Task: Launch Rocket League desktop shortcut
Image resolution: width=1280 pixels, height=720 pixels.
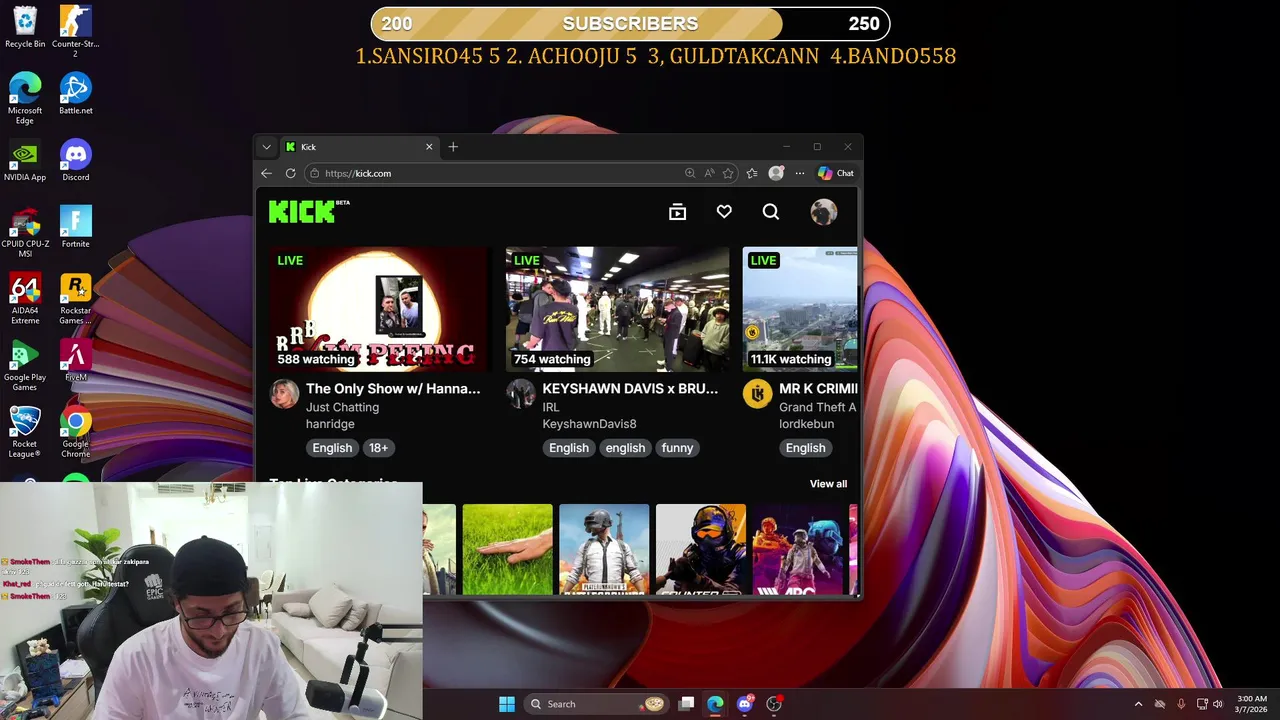Action: [25, 431]
